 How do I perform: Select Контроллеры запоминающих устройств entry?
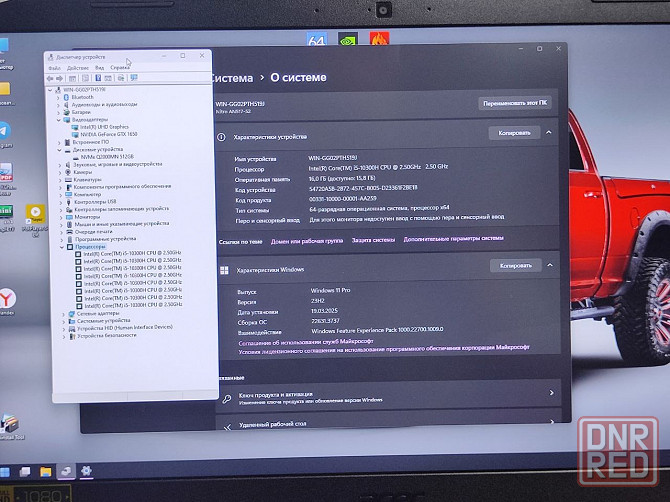122,209
